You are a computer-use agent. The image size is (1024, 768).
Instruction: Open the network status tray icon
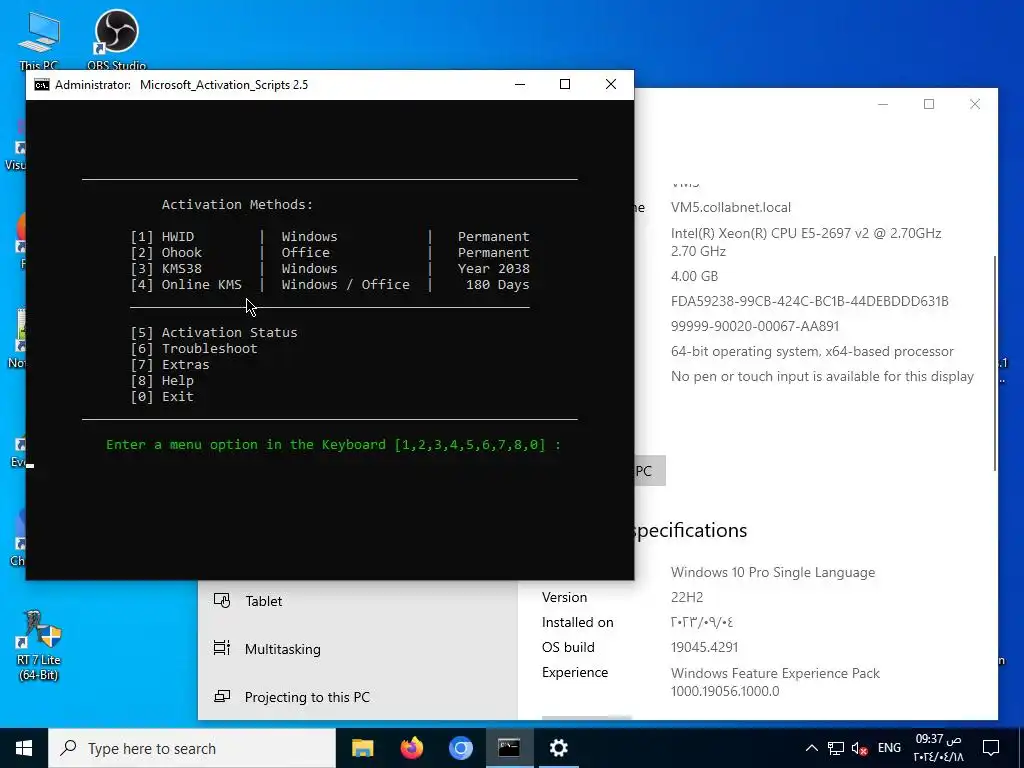point(835,748)
